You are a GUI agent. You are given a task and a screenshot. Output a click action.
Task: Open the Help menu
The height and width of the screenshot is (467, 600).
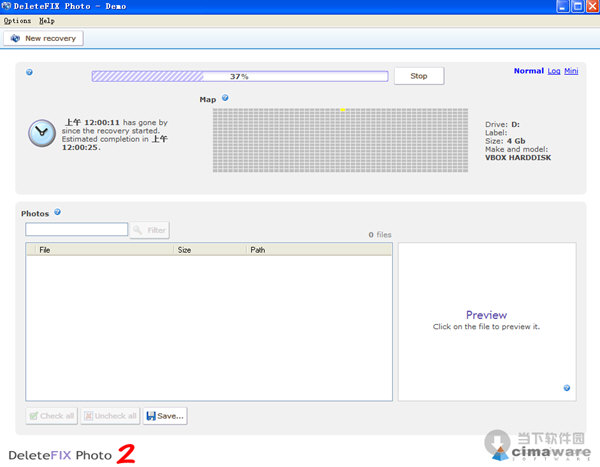point(47,21)
